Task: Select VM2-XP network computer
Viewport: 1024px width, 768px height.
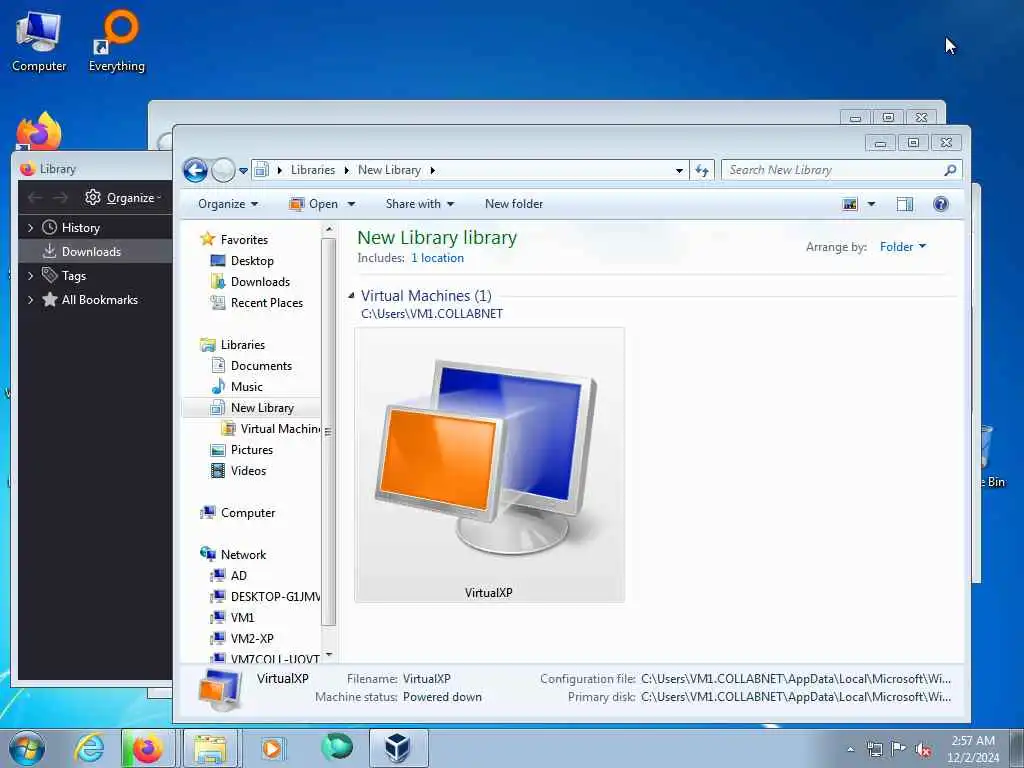Action: click(252, 638)
